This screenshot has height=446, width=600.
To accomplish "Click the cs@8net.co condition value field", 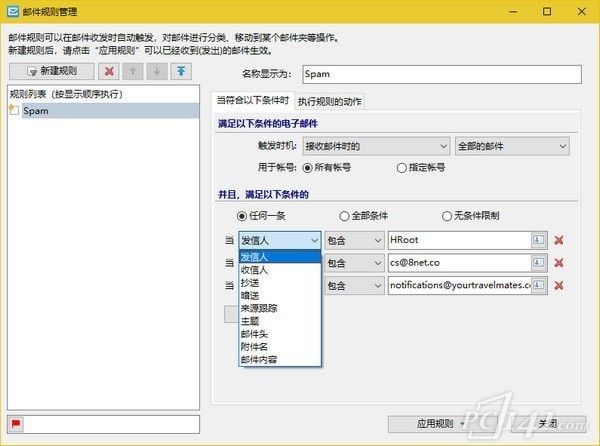I will click(x=460, y=263).
